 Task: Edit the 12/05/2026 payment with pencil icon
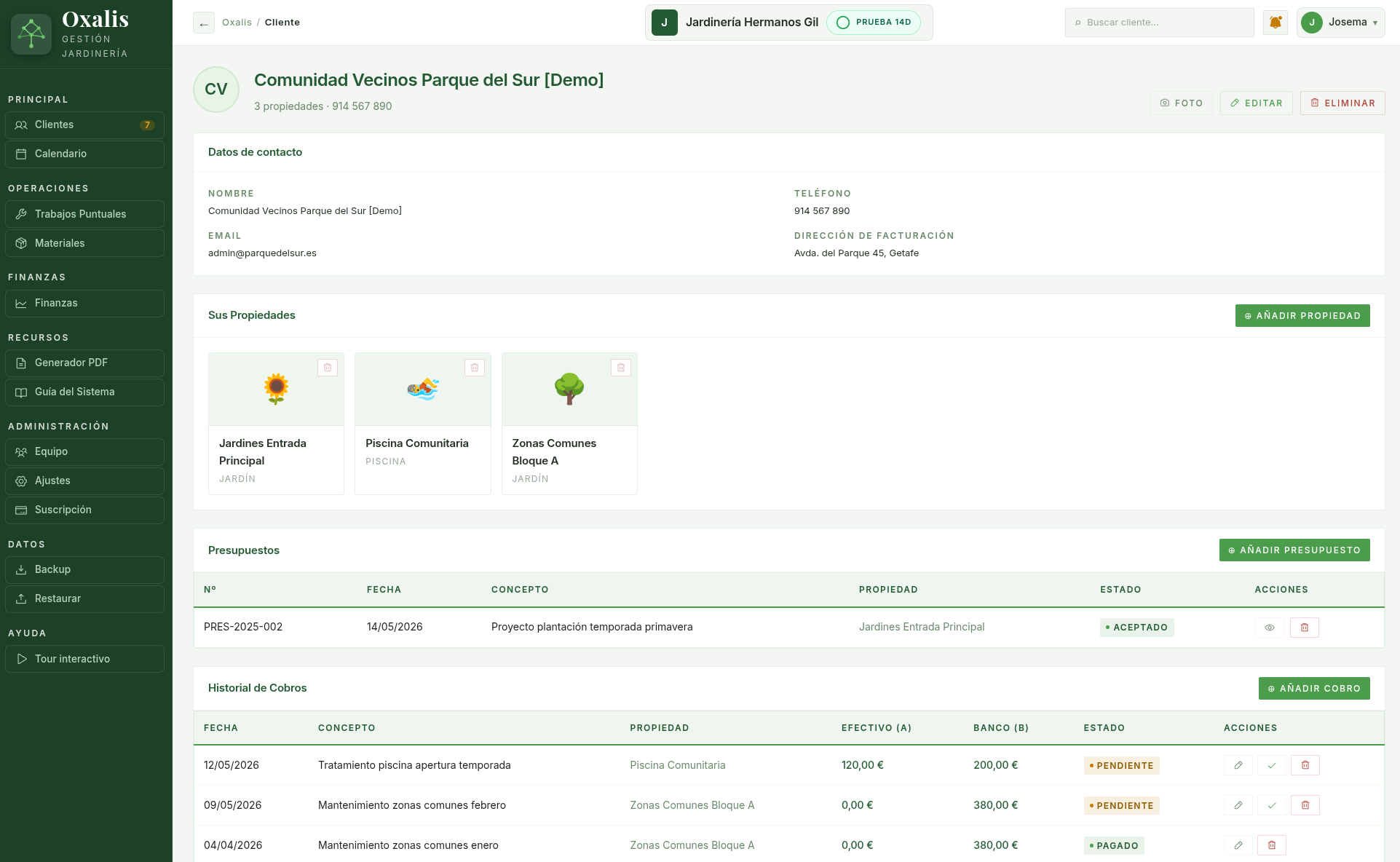[x=1238, y=765]
